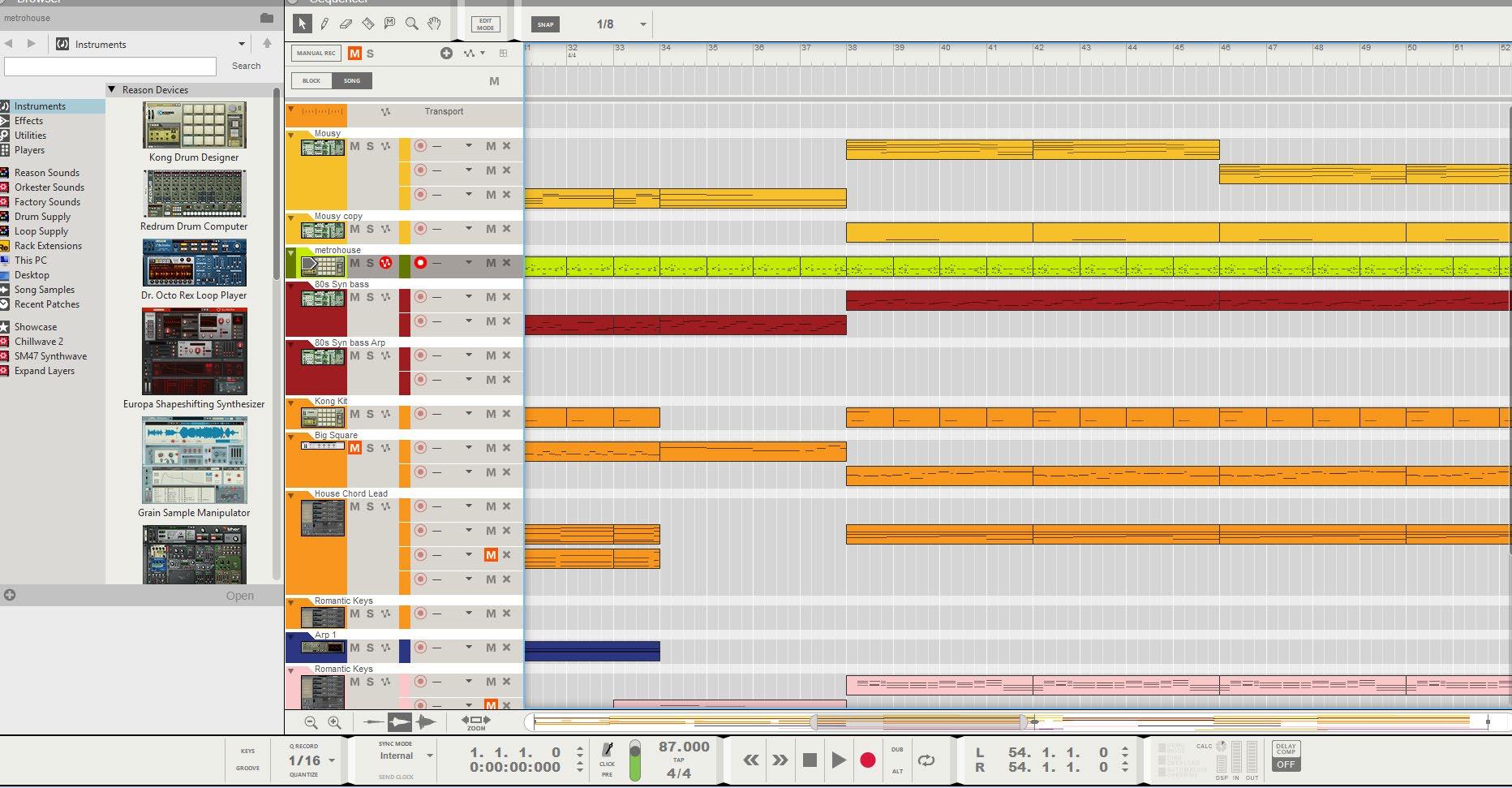Screen dimensions: 1512x788
Task: Select Utilities in browser sidebar
Action: (x=30, y=136)
